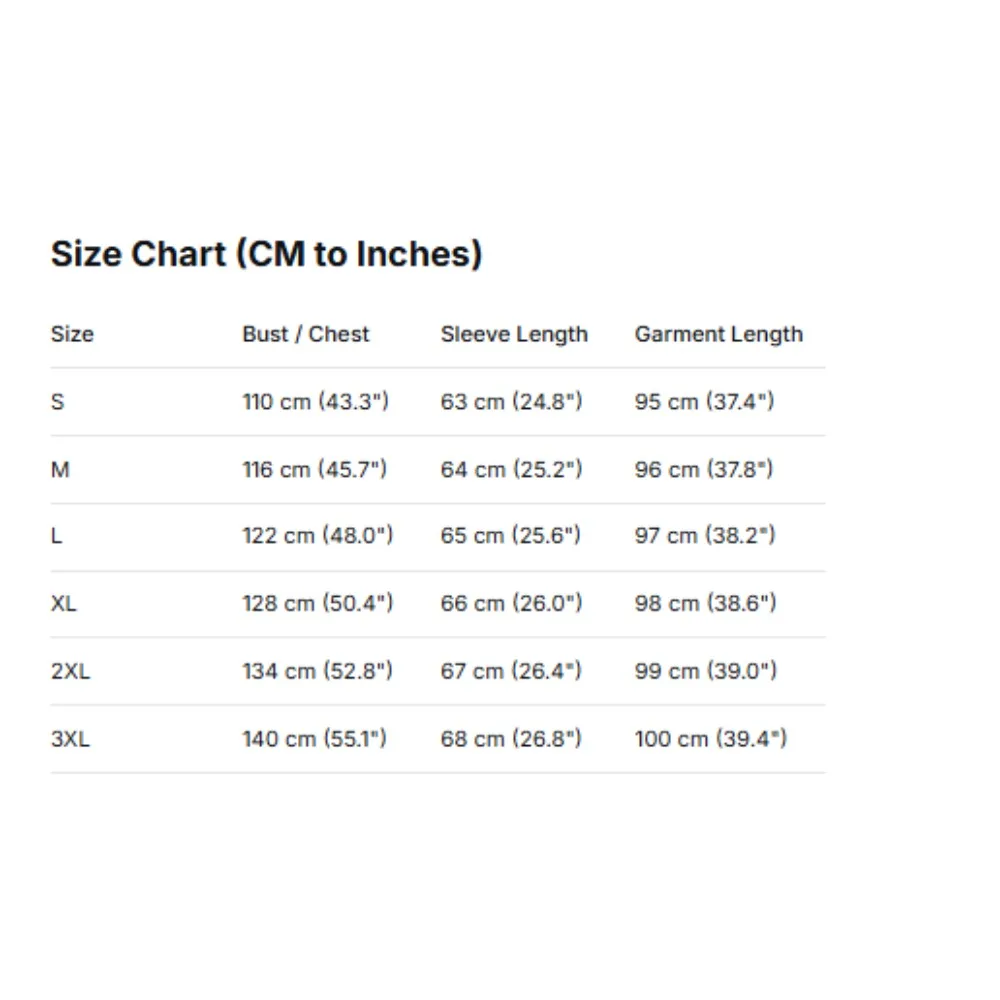Click the Sleeve Length column header
1000x1000 pixels.
click(x=514, y=335)
